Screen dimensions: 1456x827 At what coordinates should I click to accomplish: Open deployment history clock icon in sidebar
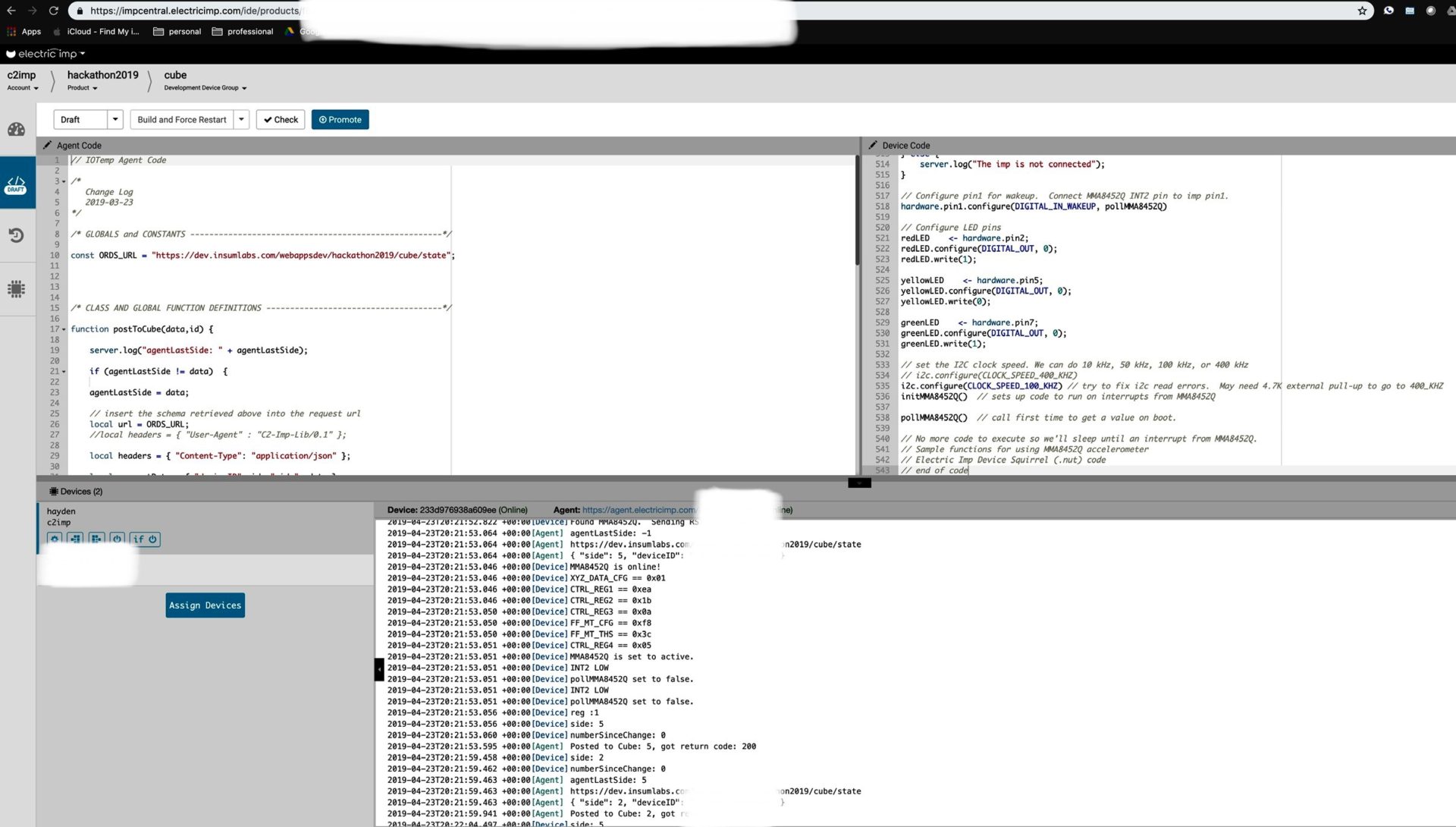(16, 235)
